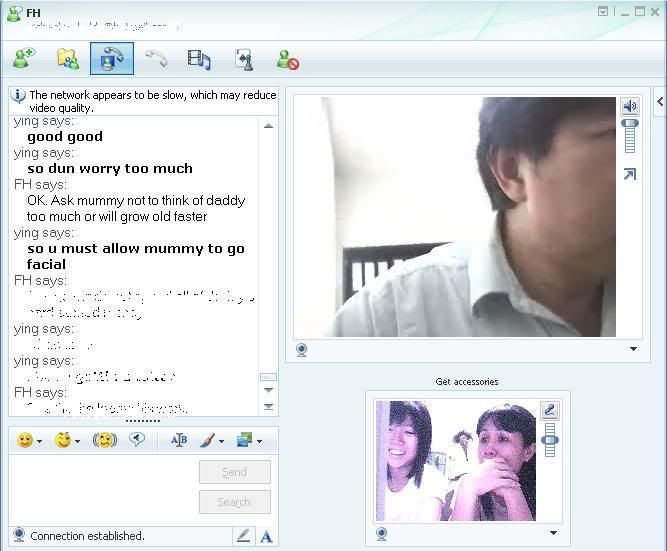Switch to text typing mode A icon
667x551 pixels.
click(267, 537)
